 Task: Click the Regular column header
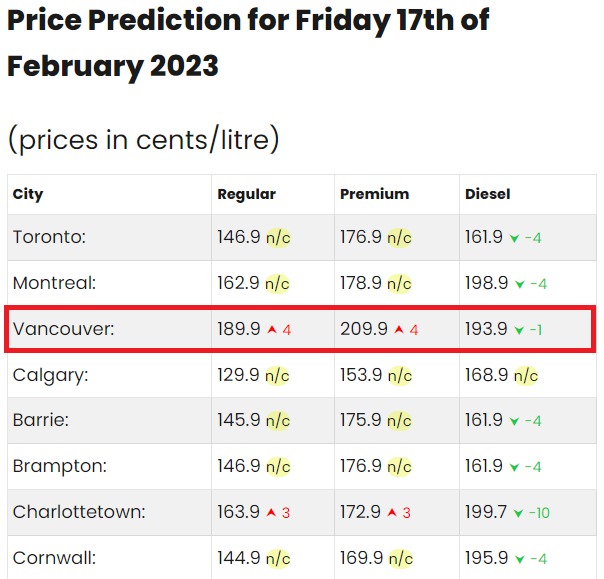point(247,194)
